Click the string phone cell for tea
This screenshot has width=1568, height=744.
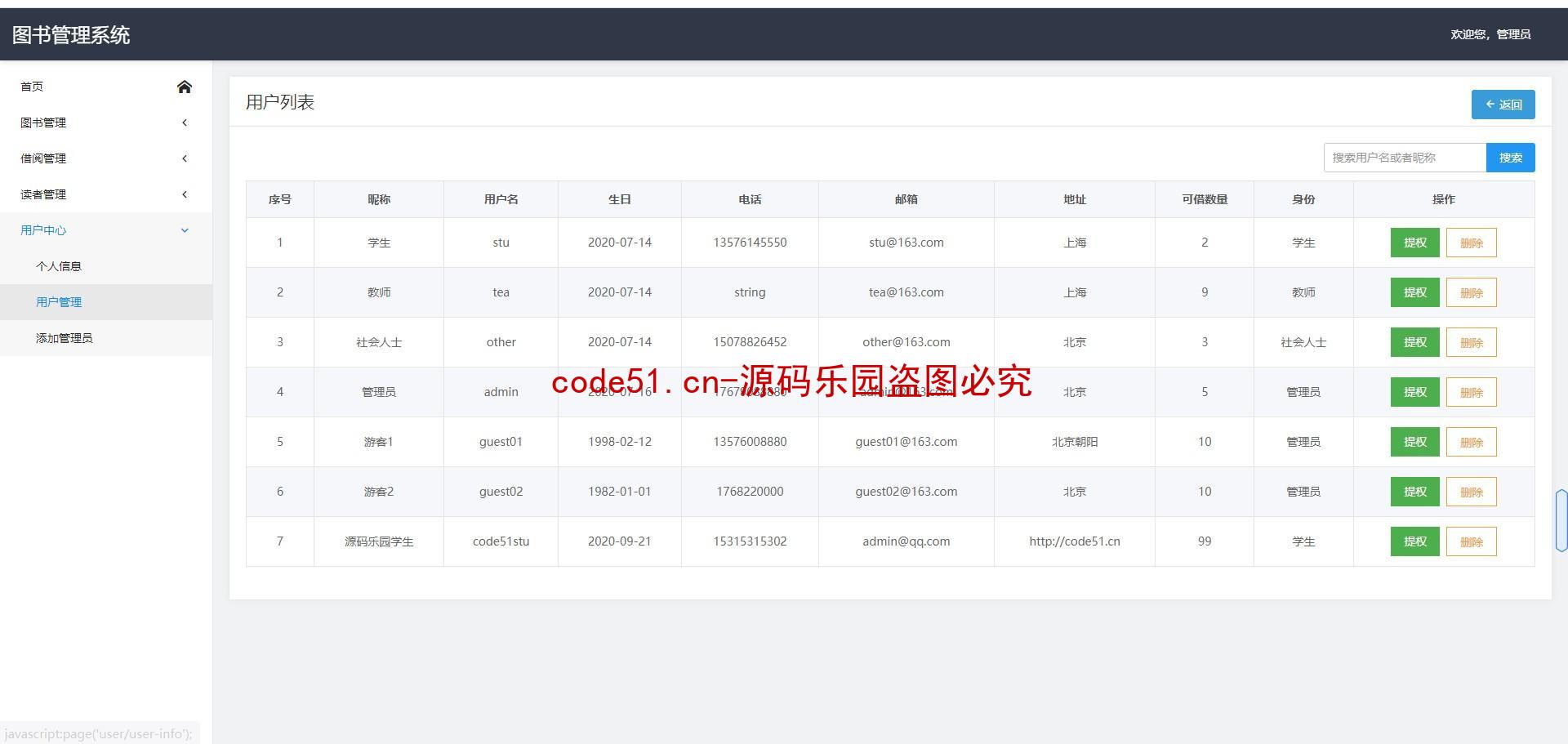pos(750,292)
